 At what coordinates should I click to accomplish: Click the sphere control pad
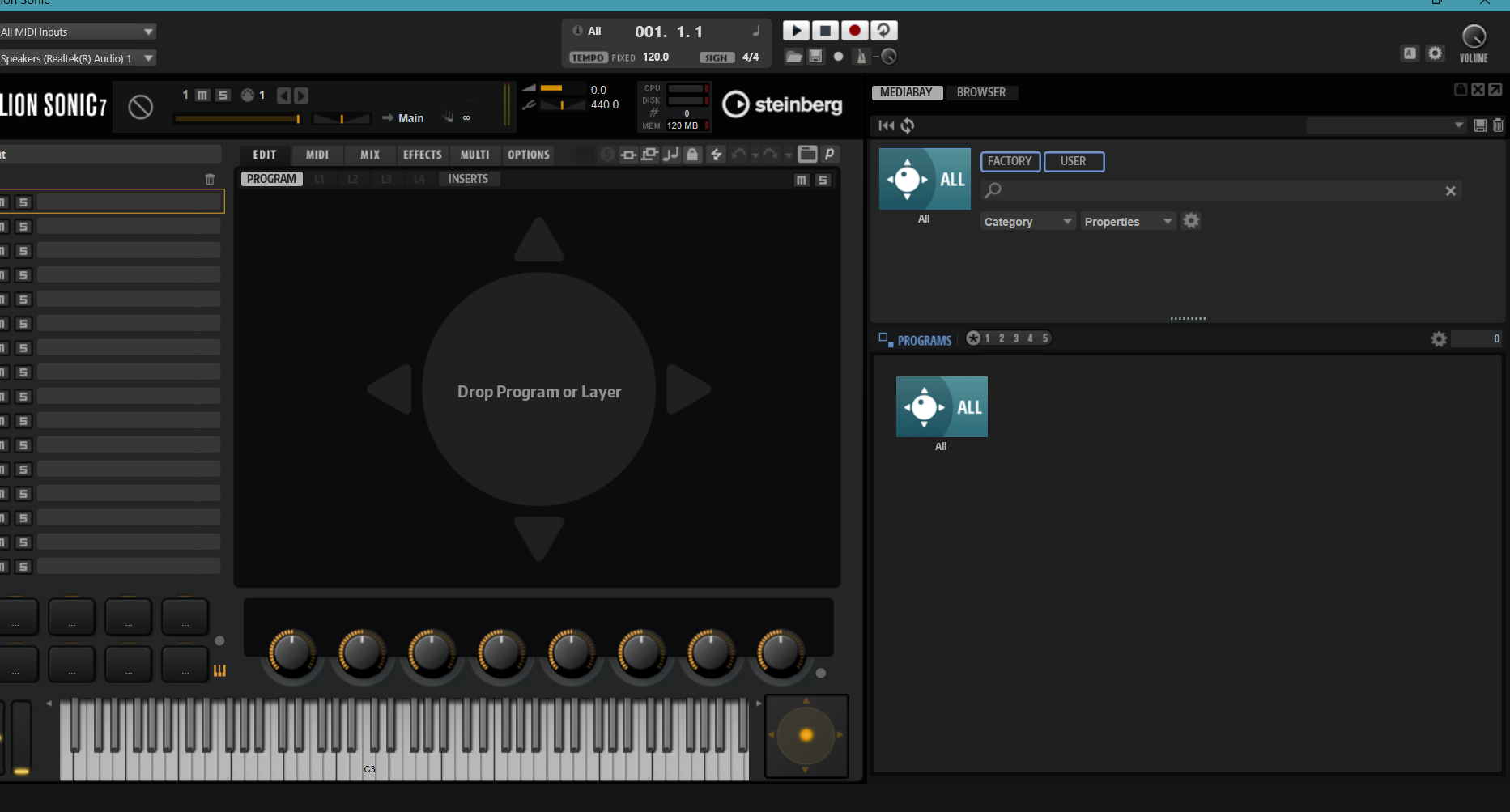(806, 735)
